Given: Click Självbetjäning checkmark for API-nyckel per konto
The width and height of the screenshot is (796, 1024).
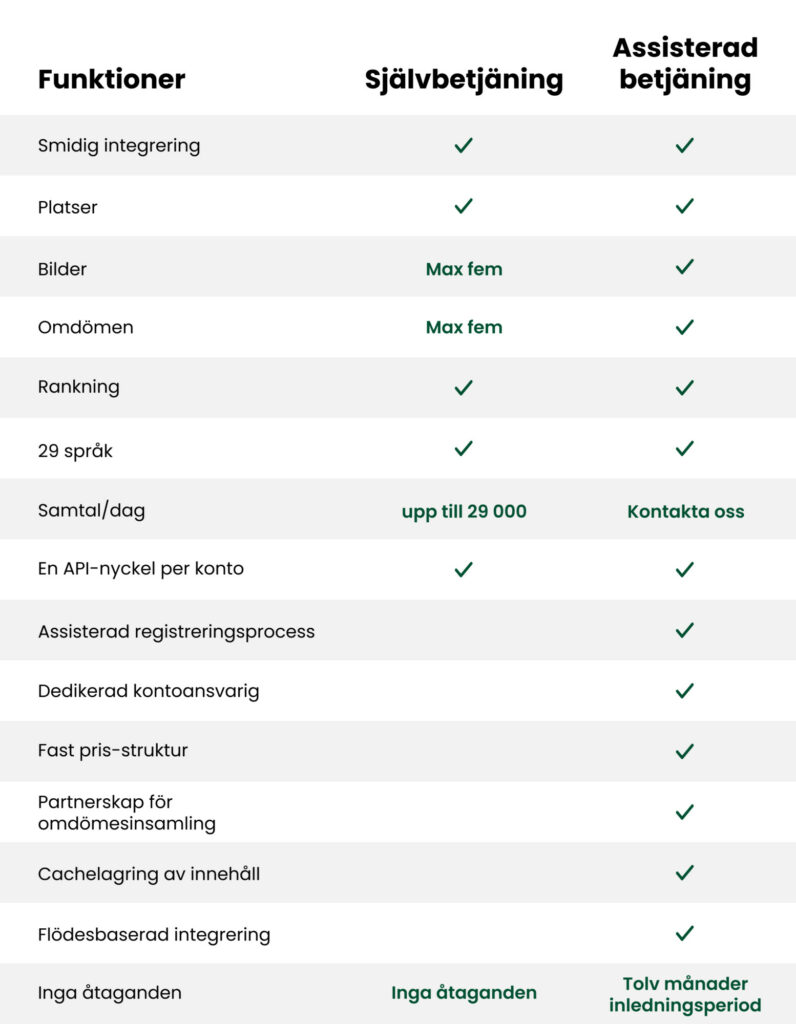Looking at the screenshot, I should [x=463, y=569].
